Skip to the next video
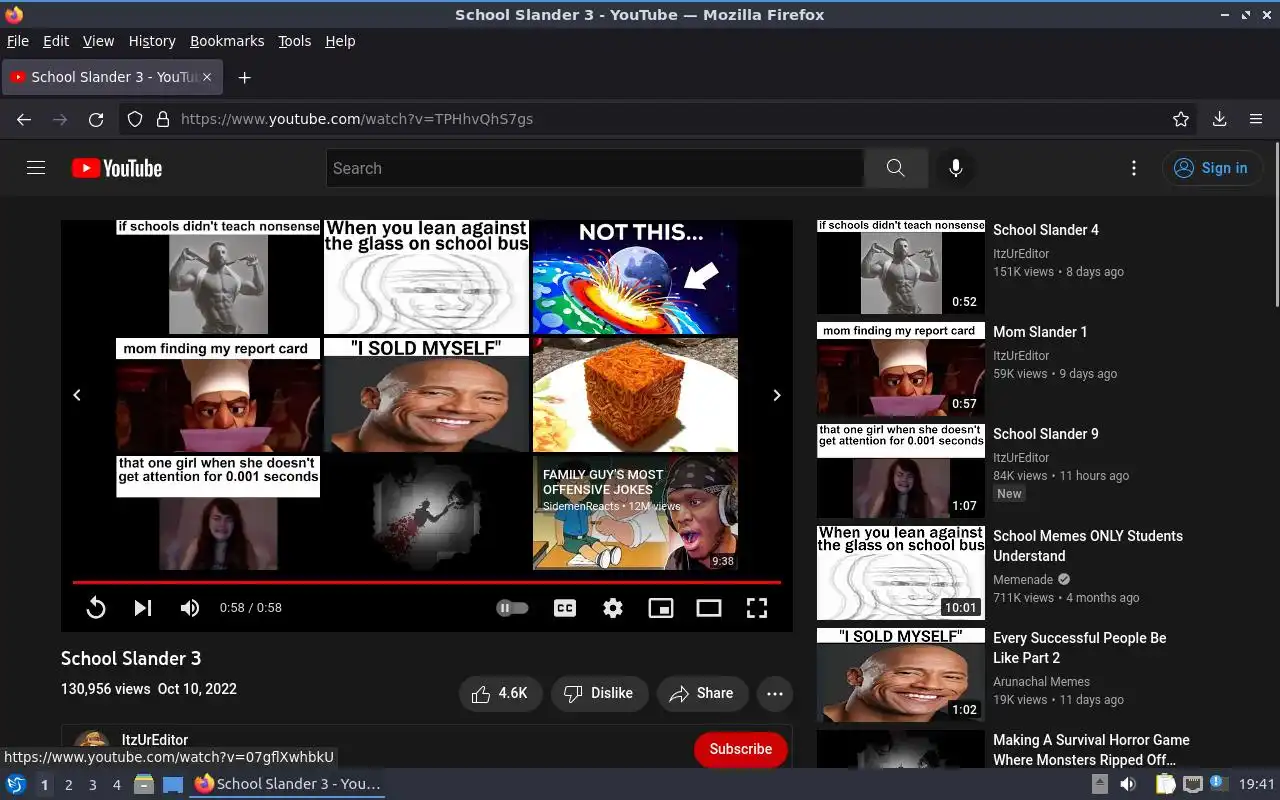The image size is (1280, 800). click(x=143, y=607)
